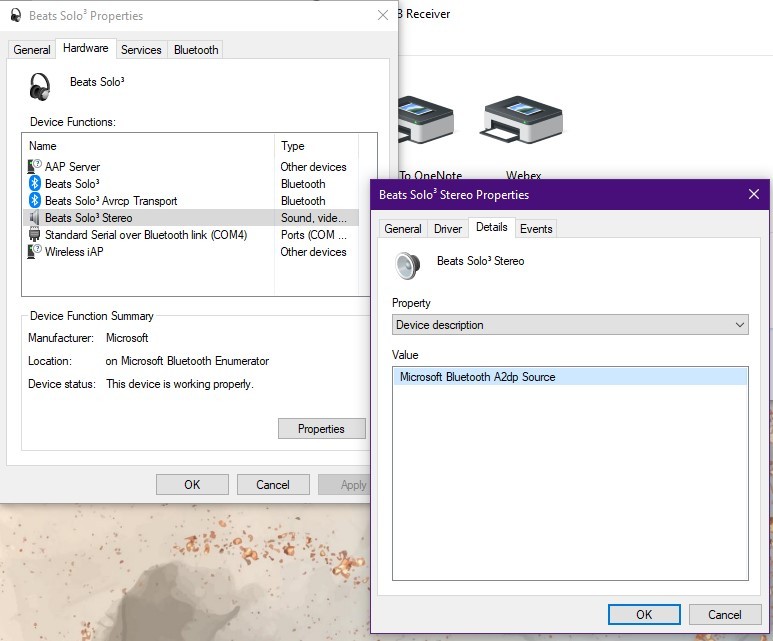Image resolution: width=773 pixels, height=641 pixels.
Task: Click the Beats Solo³ headphones icon in Hardware tab
Action: (39, 87)
